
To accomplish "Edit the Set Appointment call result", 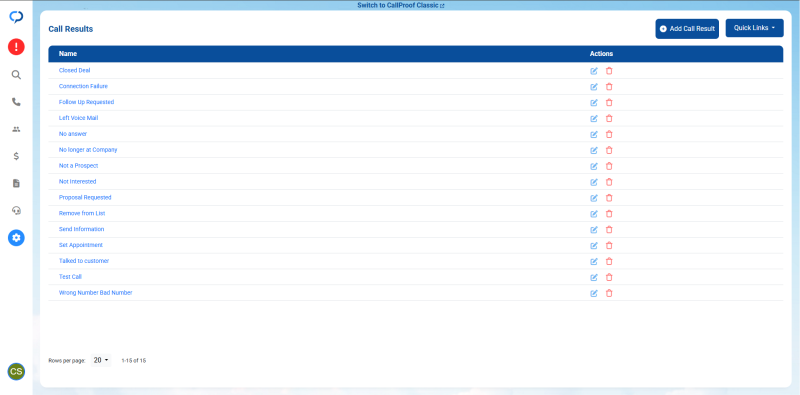I will pyautogui.click(x=594, y=245).
